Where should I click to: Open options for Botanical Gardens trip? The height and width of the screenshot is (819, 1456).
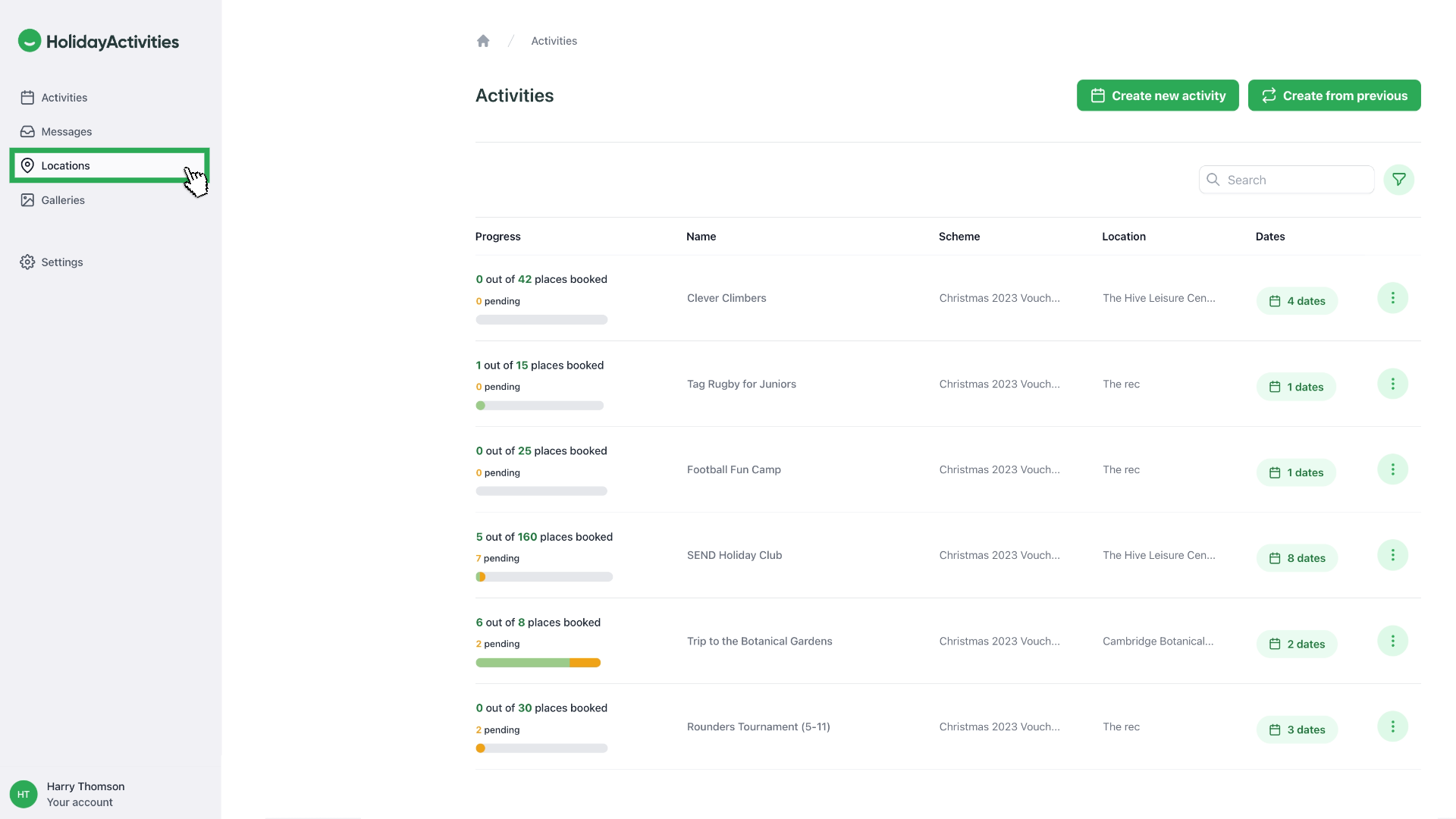(1392, 641)
